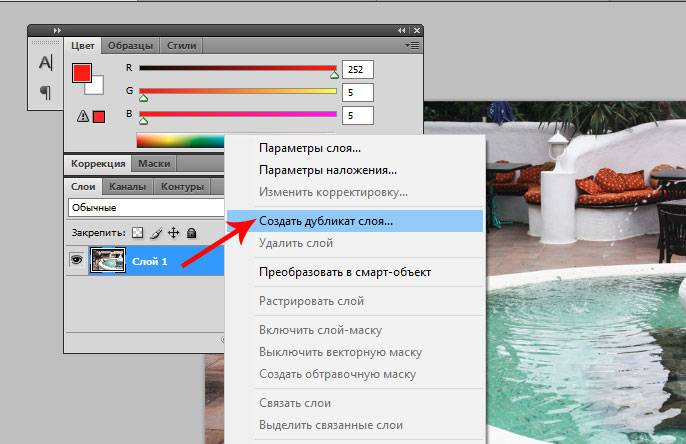Choose Параметры наложения... menu item
The width and height of the screenshot is (686, 444).
[x=328, y=170]
